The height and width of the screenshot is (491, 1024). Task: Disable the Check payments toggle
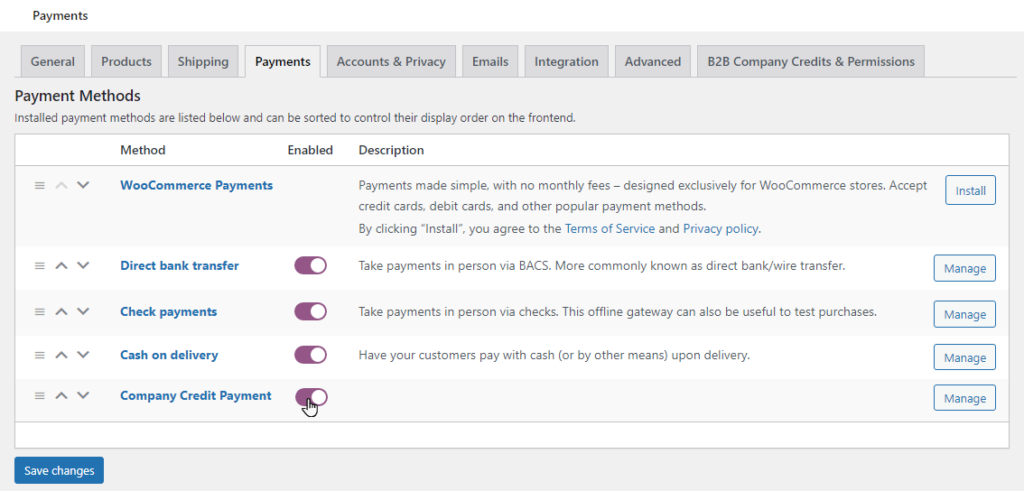tap(310, 311)
